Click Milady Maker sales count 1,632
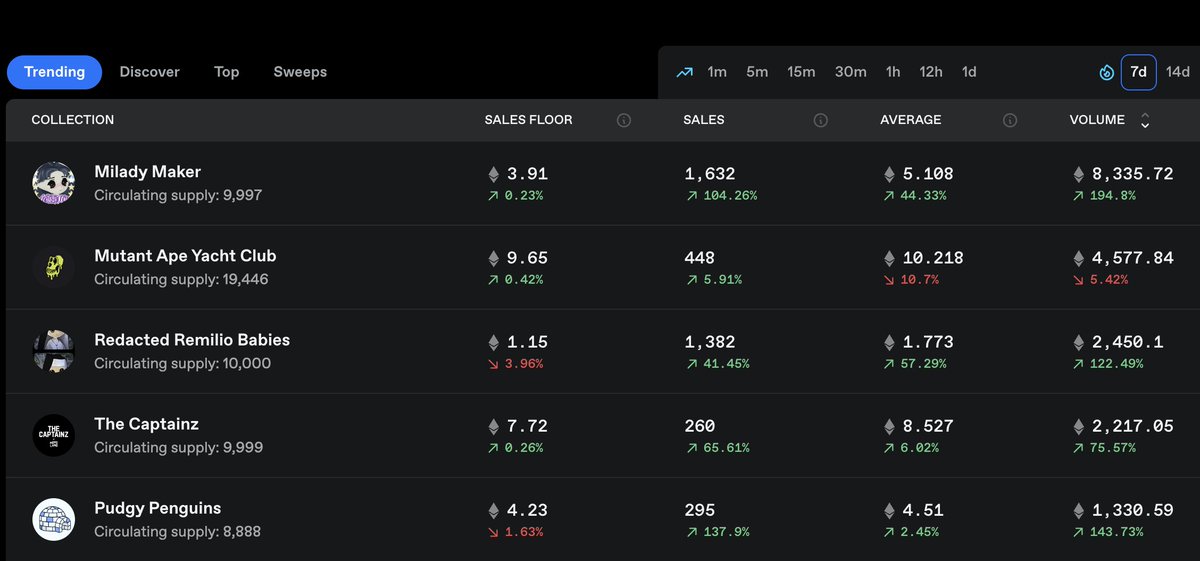This screenshot has height=561, width=1200. (x=710, y=174)
